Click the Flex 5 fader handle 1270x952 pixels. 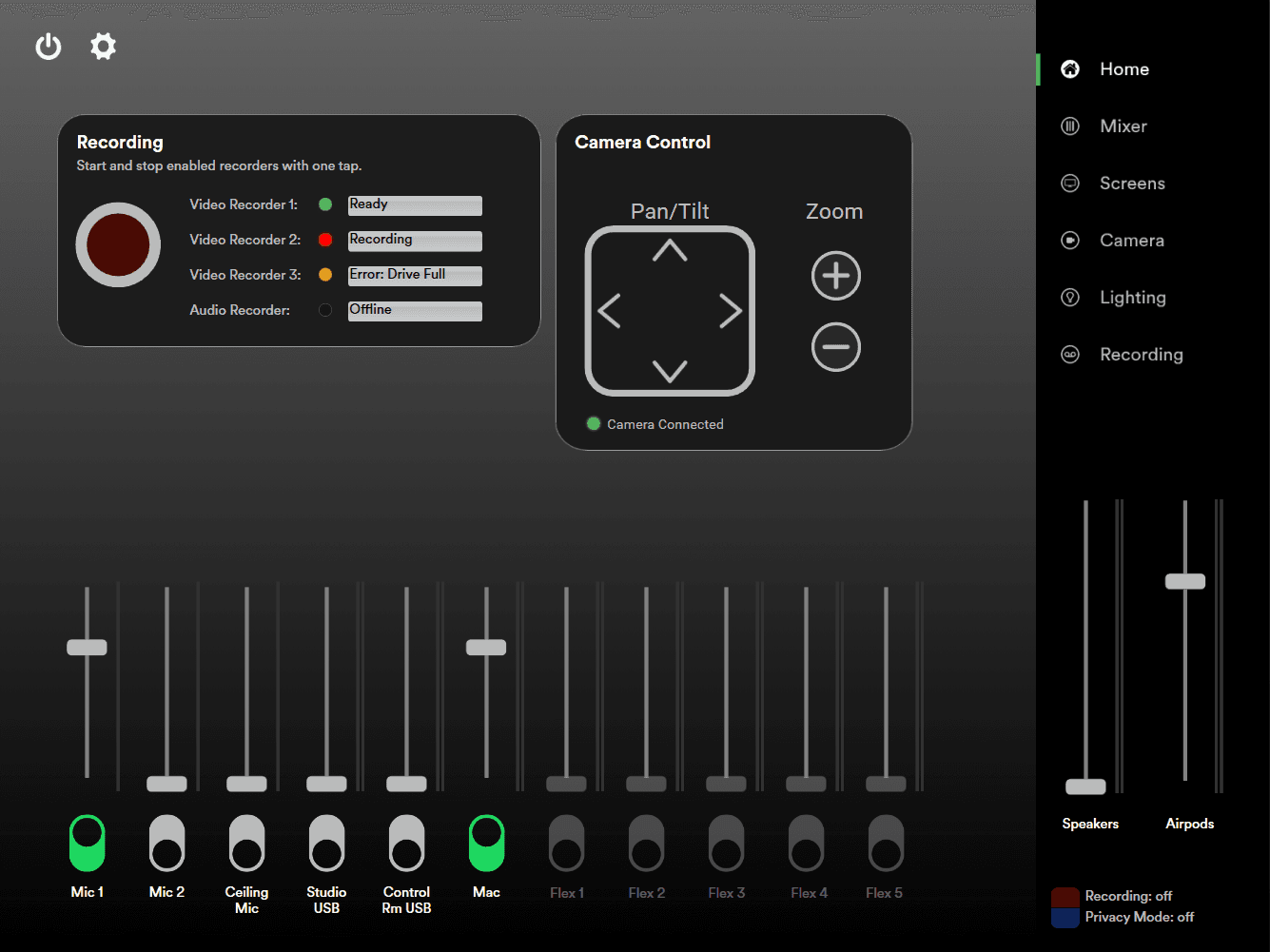886,784
